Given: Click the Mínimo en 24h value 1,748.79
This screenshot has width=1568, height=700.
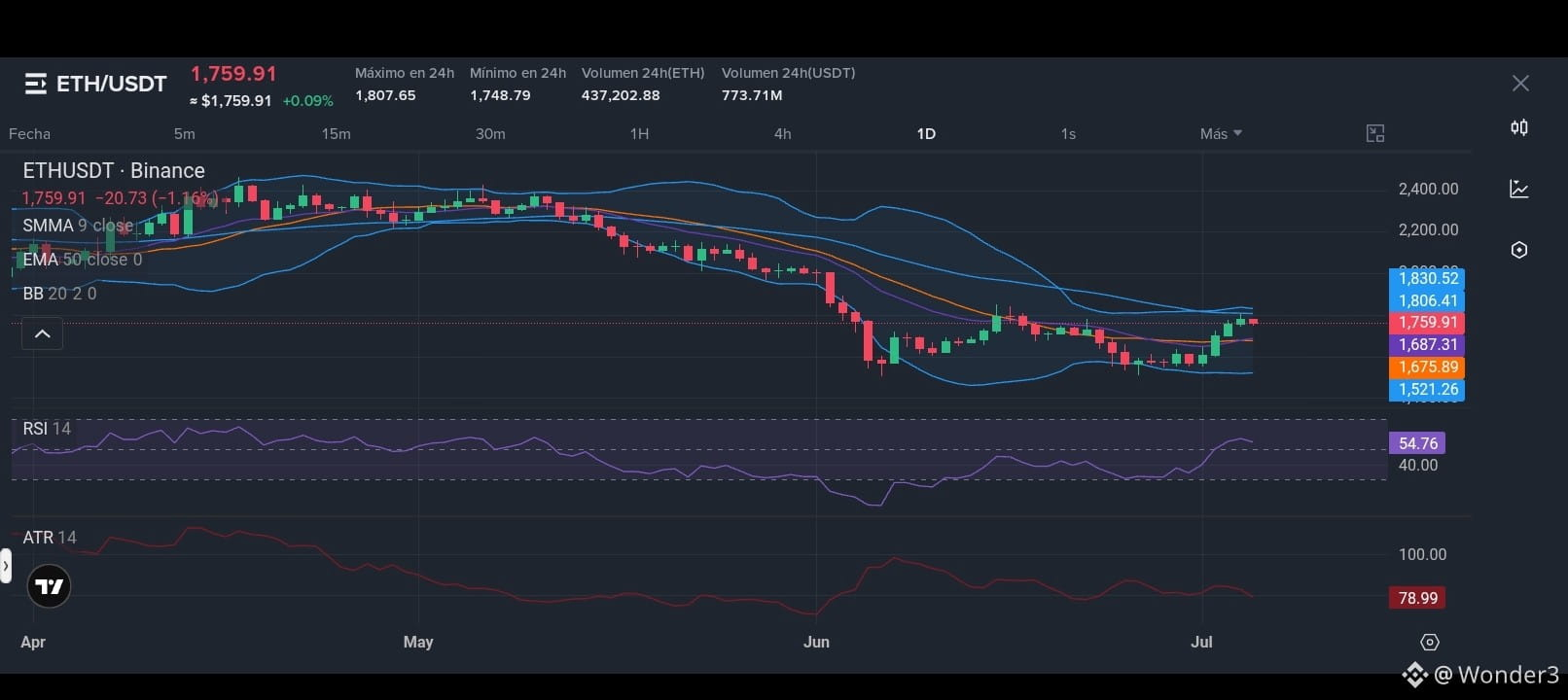Looking at the screenshot, I should pos(500,95).
